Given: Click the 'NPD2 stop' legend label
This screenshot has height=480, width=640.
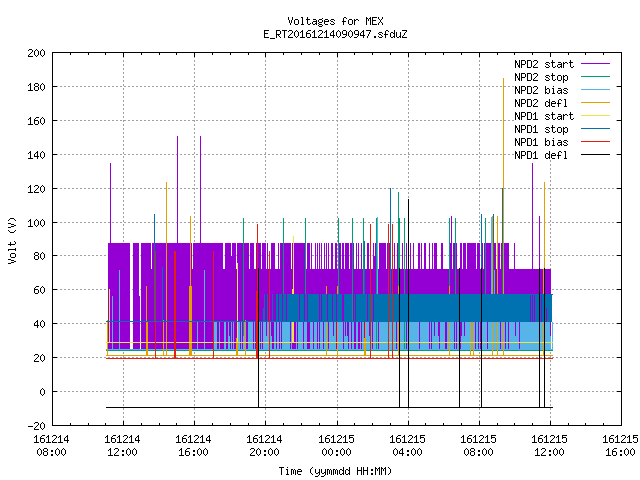Looking at the screenshot, I should tap(541, 77).
